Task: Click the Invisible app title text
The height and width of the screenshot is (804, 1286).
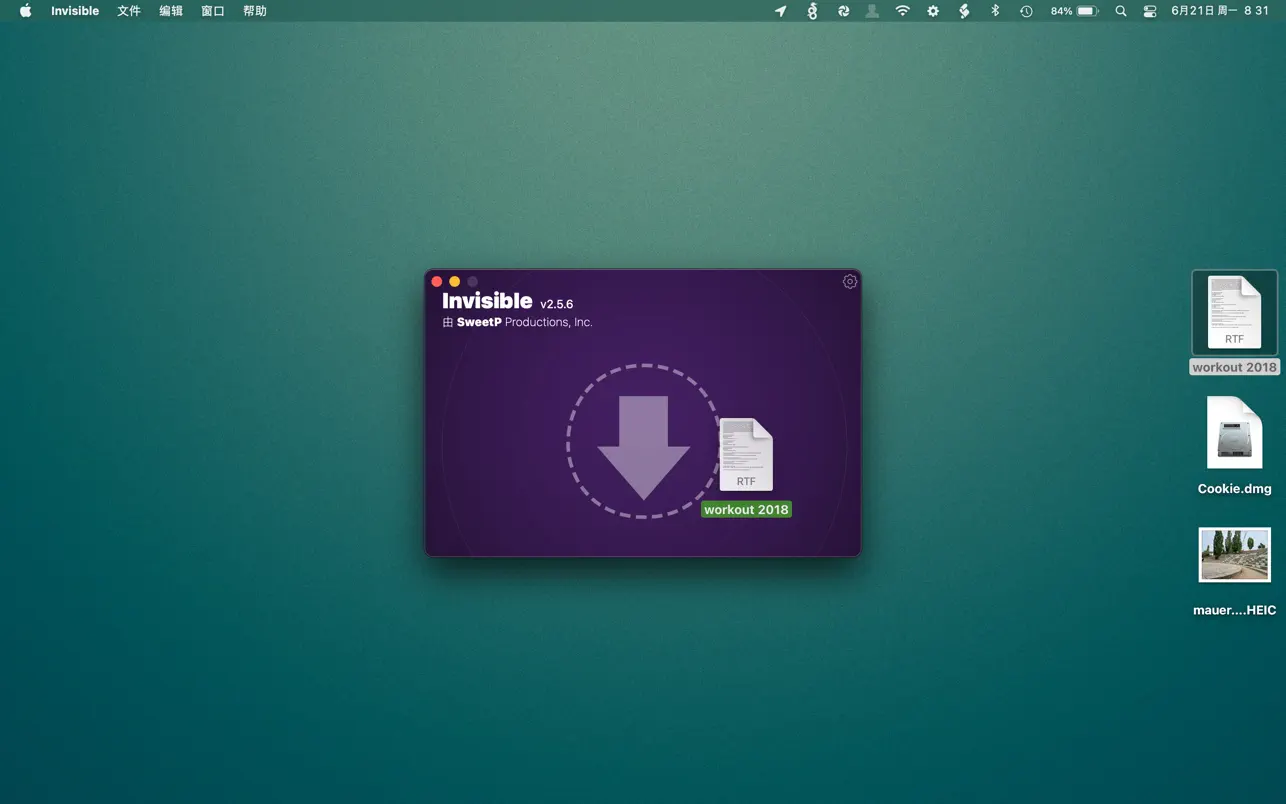Action: pos(487,301)
